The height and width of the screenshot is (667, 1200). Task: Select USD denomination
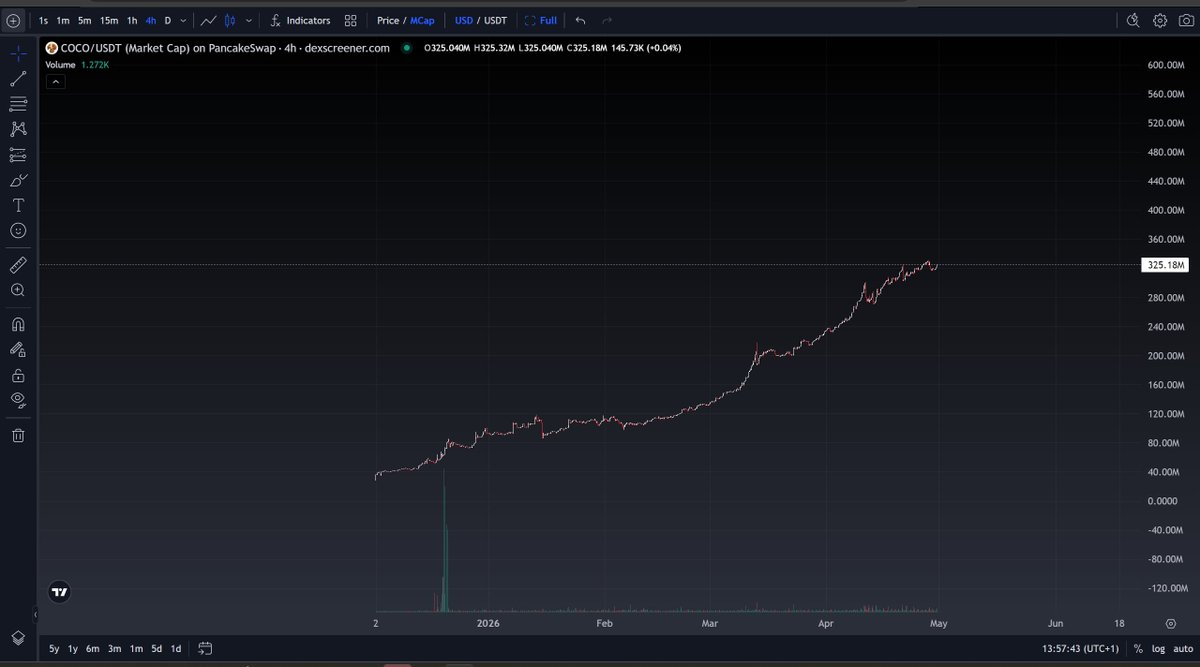tap(464, 20)
